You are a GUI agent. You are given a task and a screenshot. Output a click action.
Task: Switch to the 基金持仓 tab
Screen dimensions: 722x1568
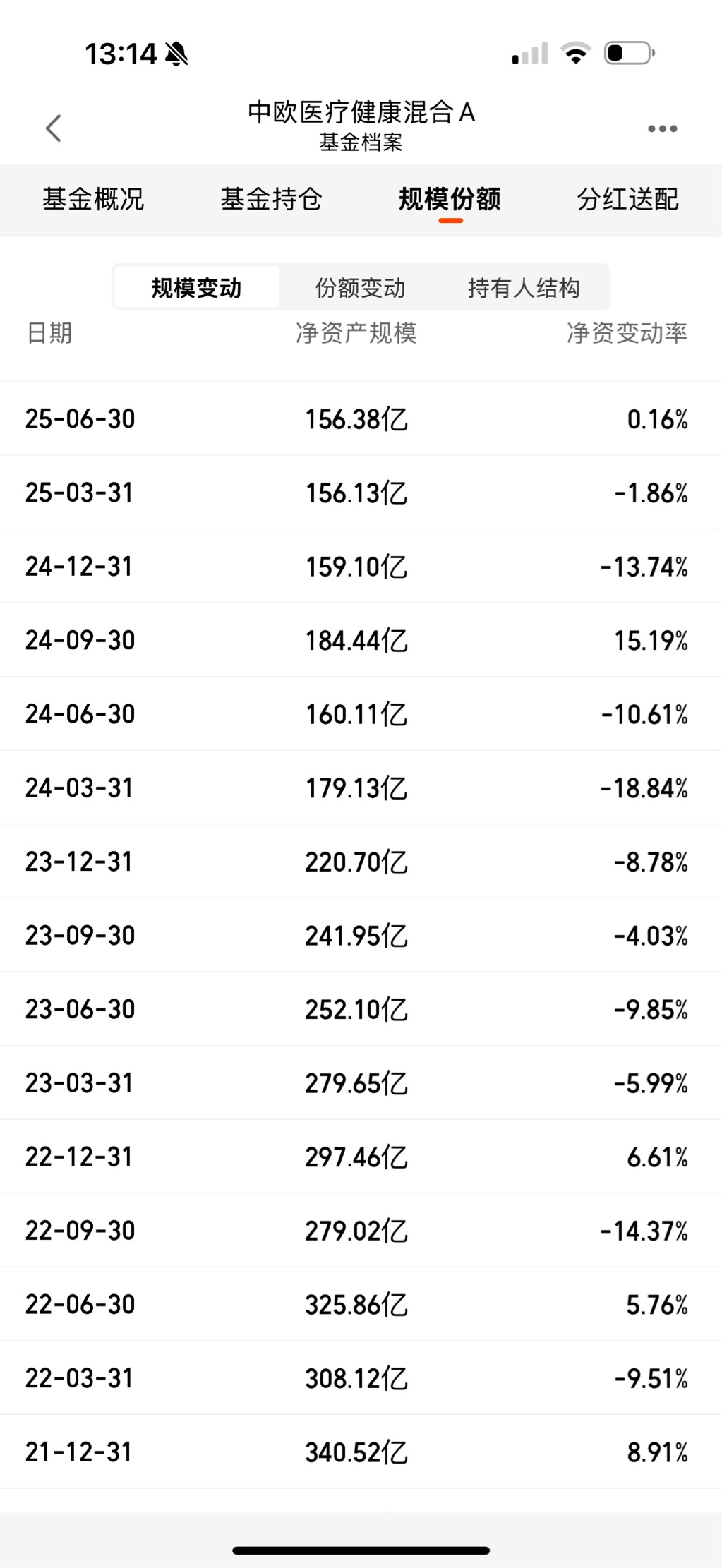coord(271,200)
